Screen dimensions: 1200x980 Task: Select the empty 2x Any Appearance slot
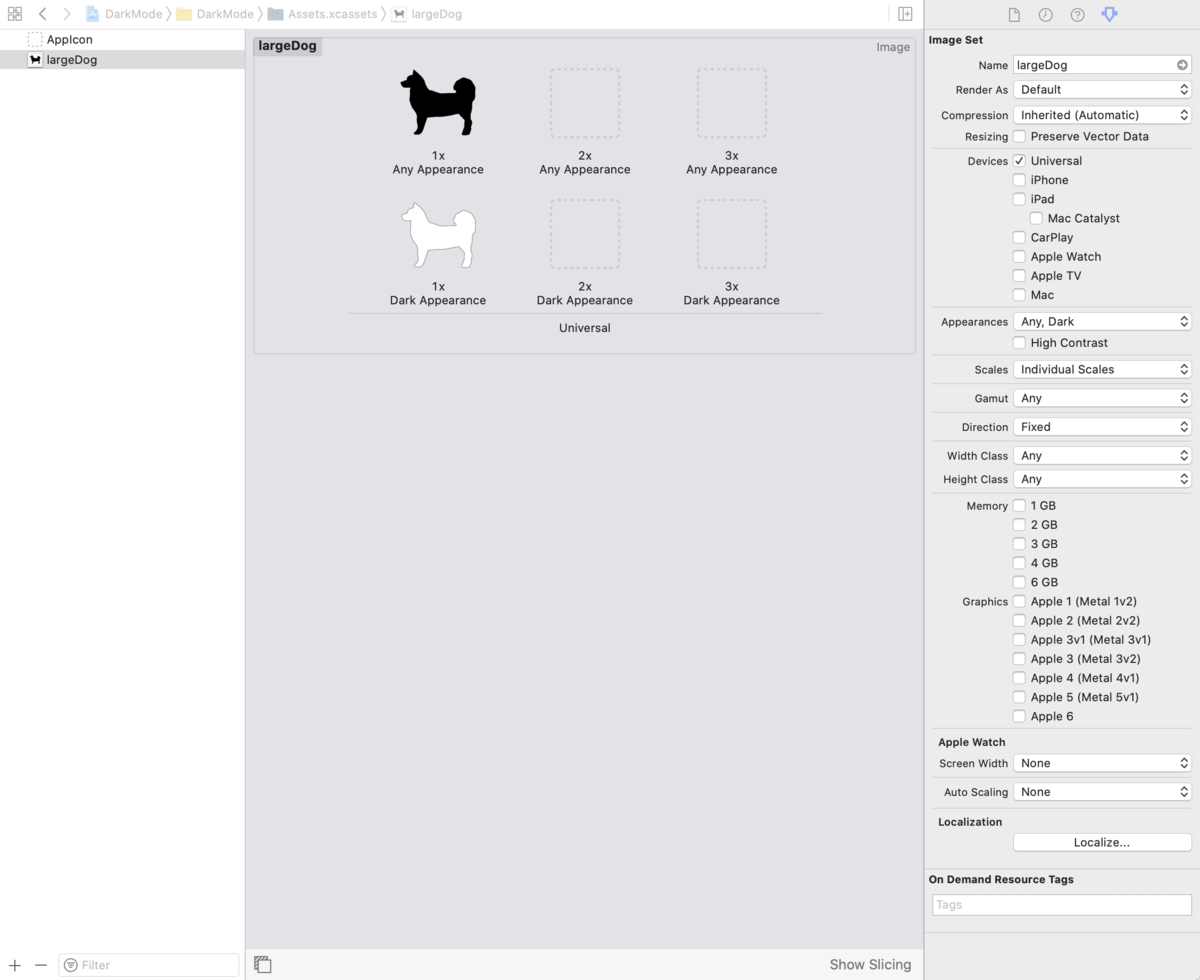[x=585, y=103]
